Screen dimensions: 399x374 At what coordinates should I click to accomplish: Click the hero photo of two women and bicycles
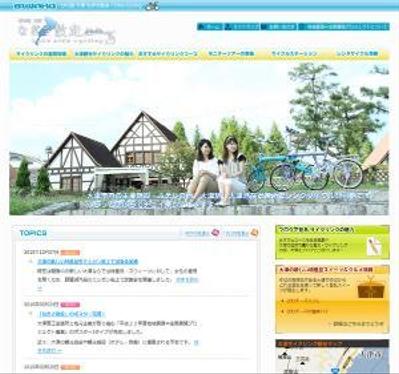tap(199, 139)
